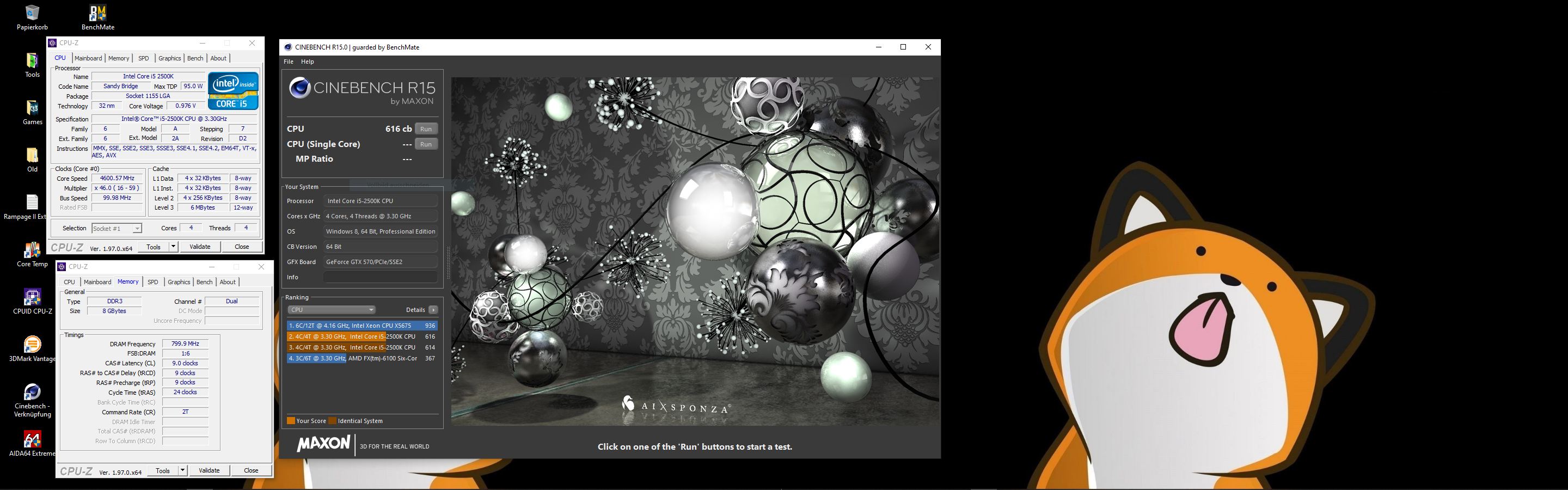
Task: Click Validate in lower CPU-Z window
Action: pyautogui.click(x=210, y=470)
